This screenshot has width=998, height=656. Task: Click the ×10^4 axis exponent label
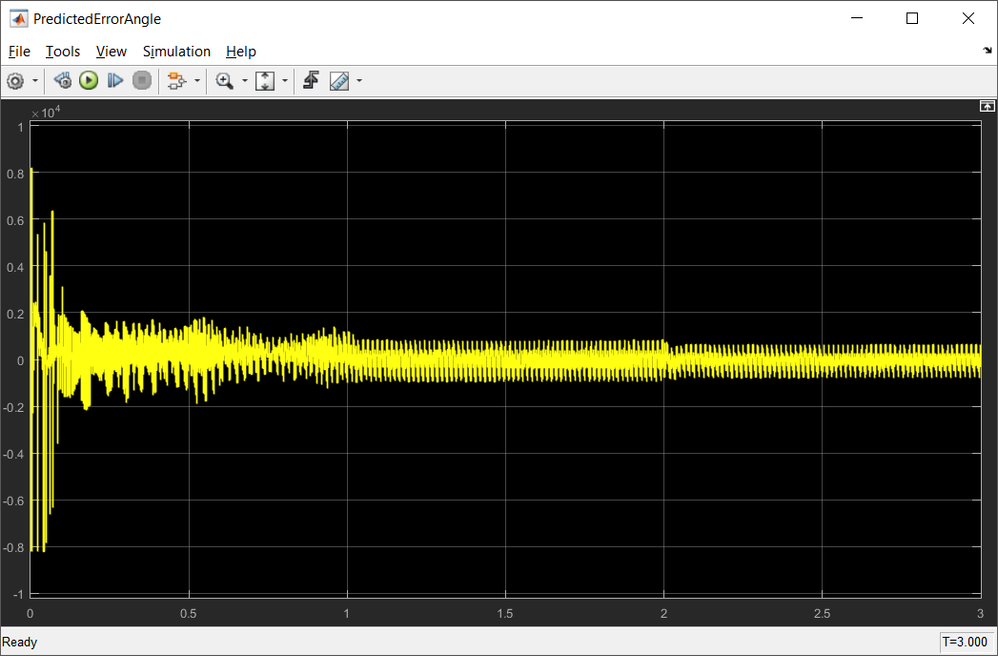point(46,112)
